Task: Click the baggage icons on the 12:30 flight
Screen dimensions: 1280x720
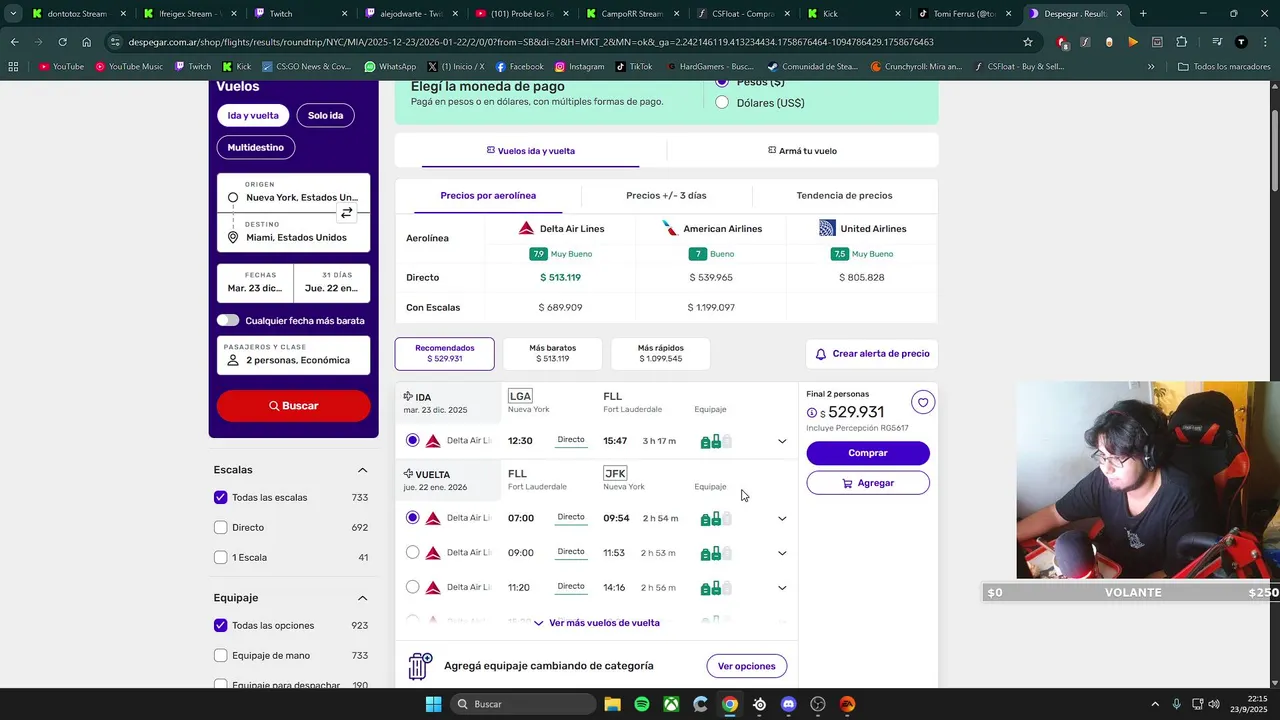Action: [x=716, y=441]
